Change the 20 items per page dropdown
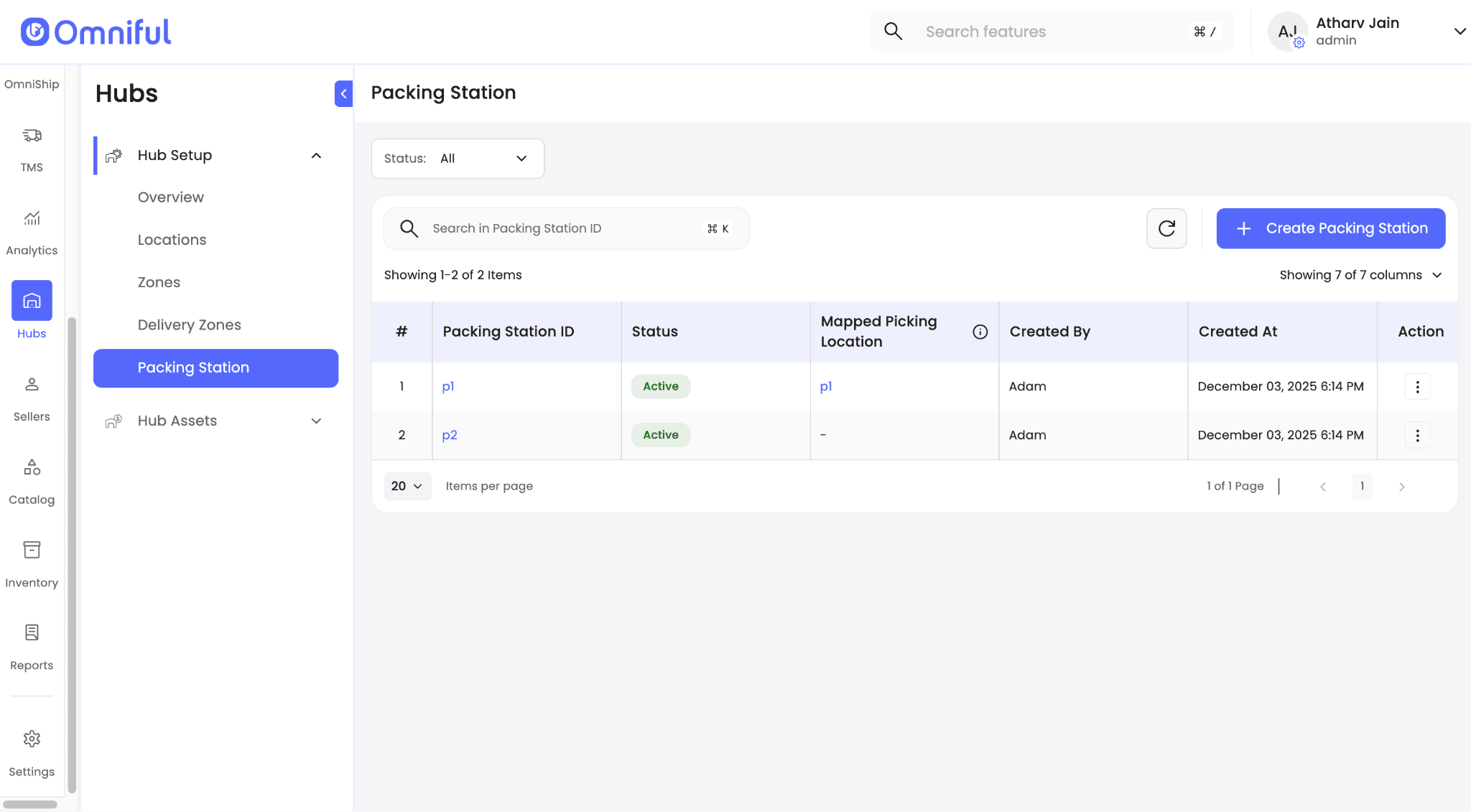The height and width of the screenshot is (812, 1471). [x=407, y=486]
